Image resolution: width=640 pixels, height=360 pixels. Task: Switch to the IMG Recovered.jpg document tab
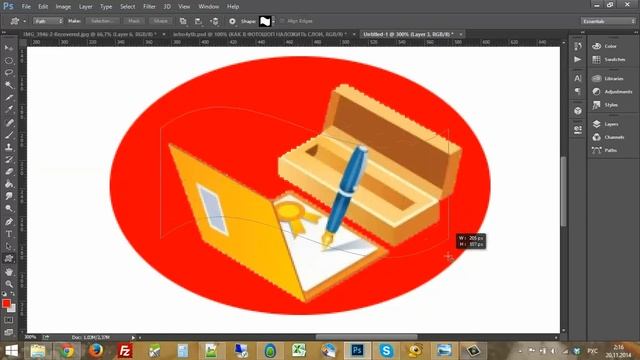click(x=90, y=34)
